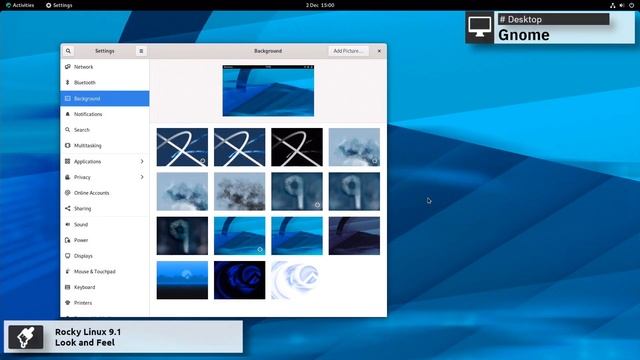Open the Settings app menu in top bar
The width and height of the screenshot is (640, 360).
59,5
